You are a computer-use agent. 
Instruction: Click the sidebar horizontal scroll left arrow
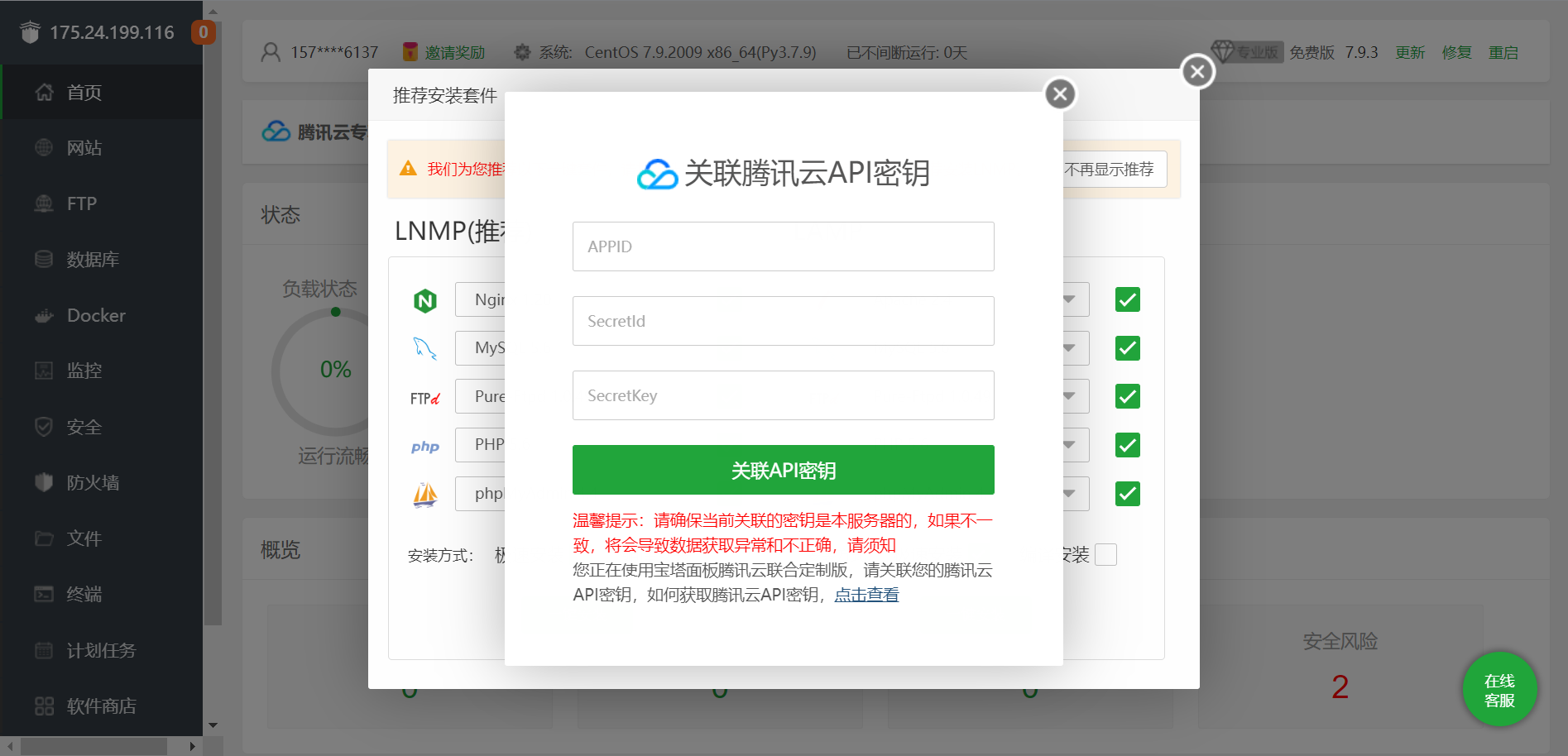point(9,746)
